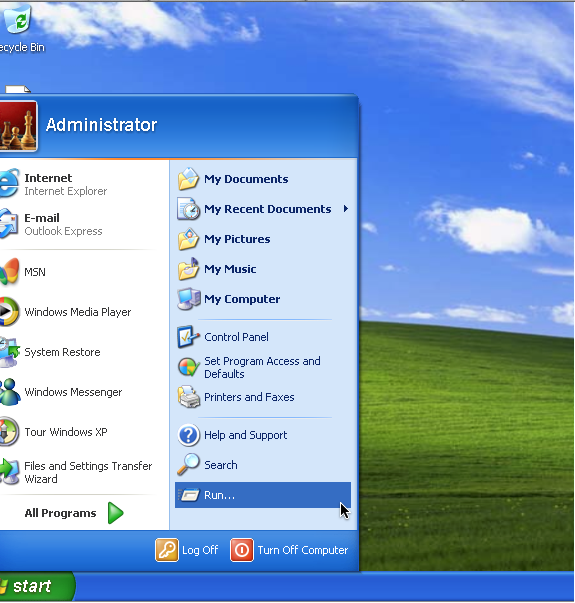Screen dimensions: 575x603
Task: Click the Help and Support label
Action: (245, 435)
